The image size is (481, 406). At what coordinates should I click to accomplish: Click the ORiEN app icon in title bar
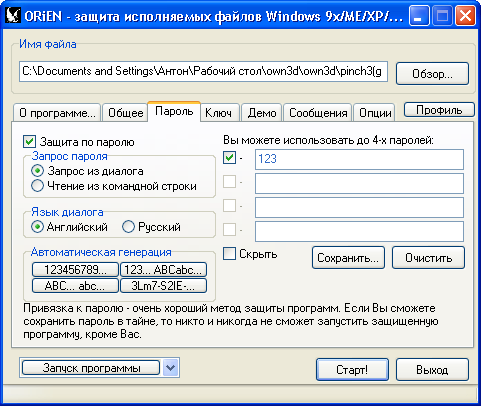[x=13, y=16]
